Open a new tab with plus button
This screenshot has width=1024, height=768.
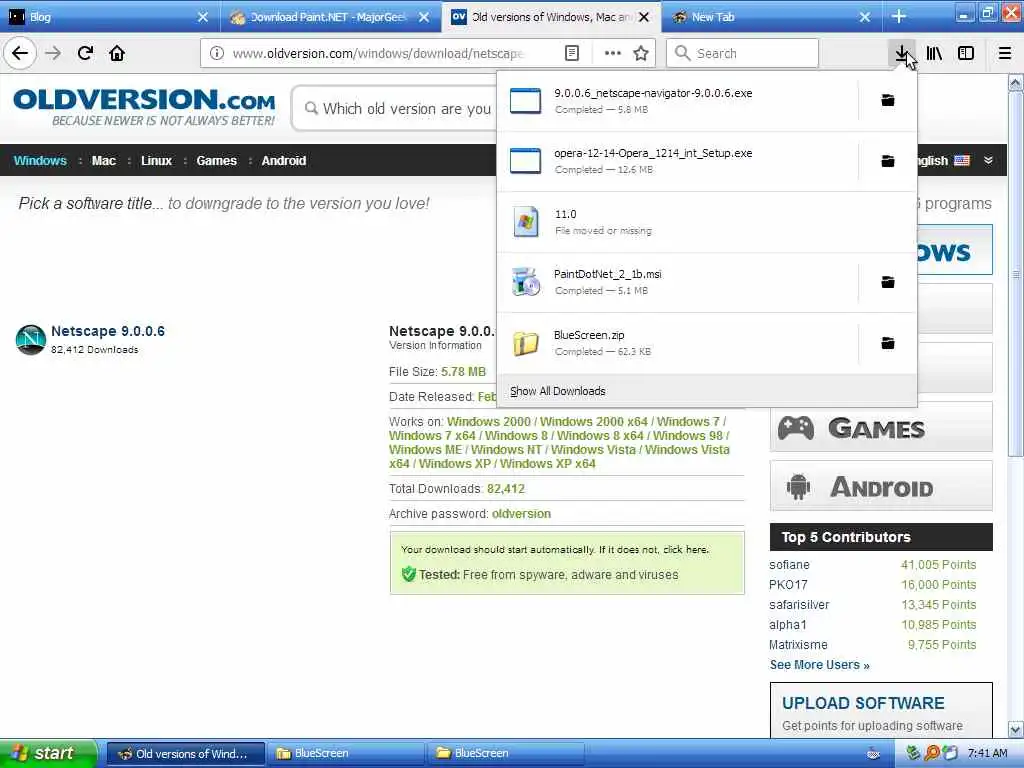coord(899,16)
